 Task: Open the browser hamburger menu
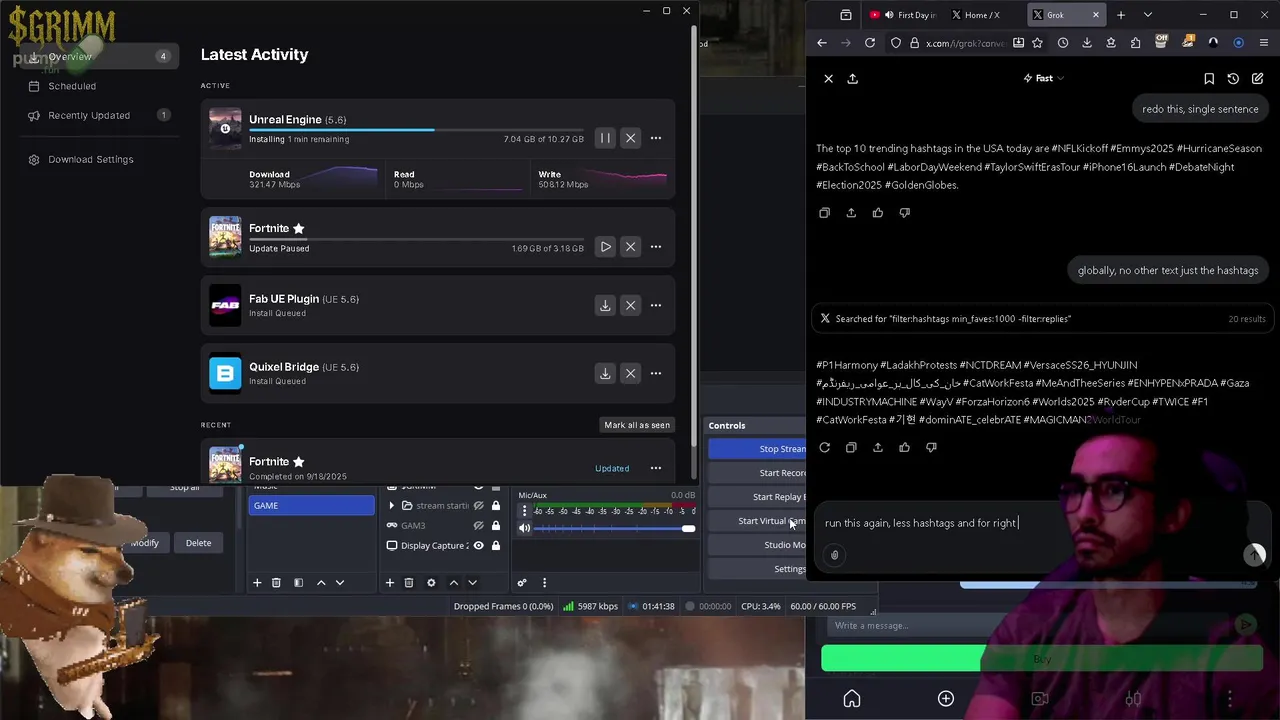(x=1264, y=43)
